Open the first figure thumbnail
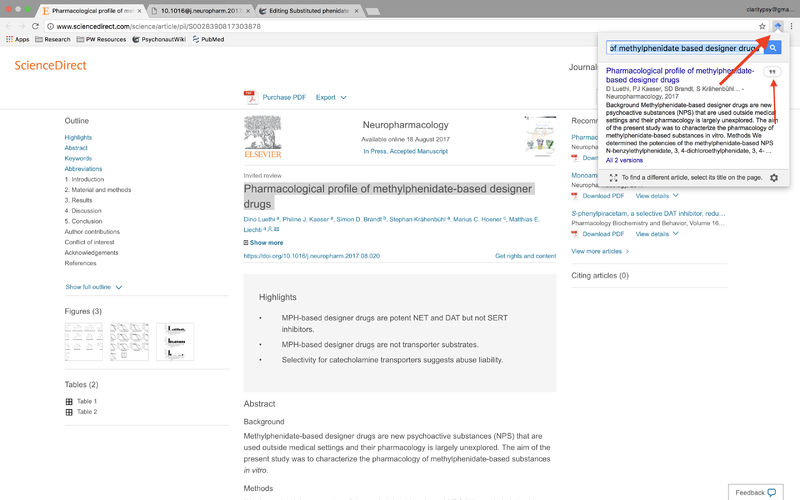 click(x=83, y=341)
